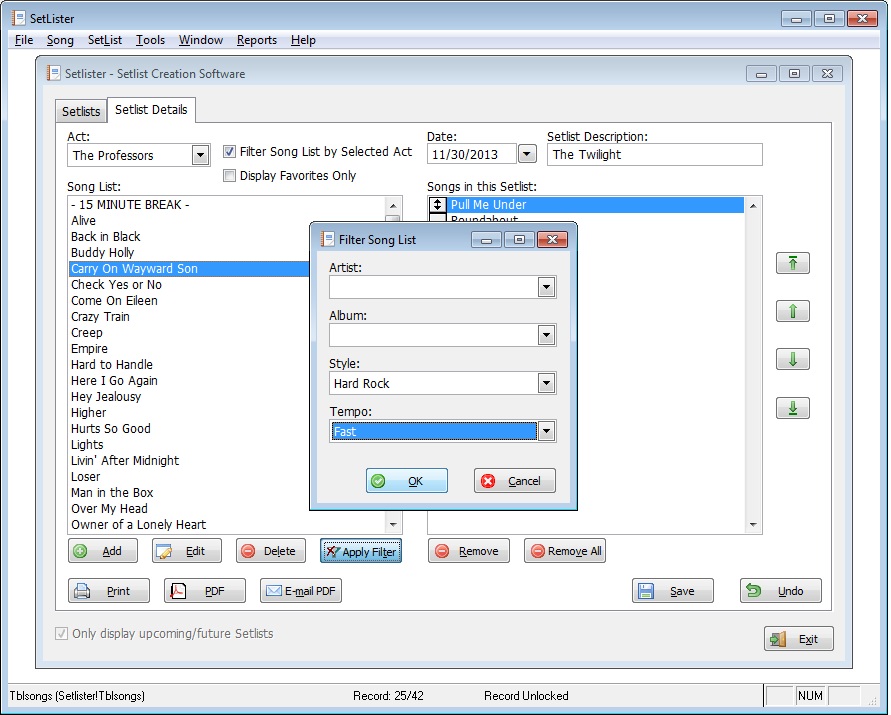Click the move-to-top arrow icon
Viewport: 891px width, 715px height.
coord(793,263)
